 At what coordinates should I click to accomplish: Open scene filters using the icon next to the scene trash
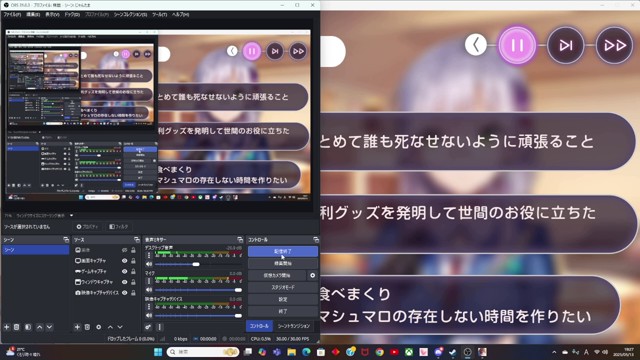coord(28,327)
